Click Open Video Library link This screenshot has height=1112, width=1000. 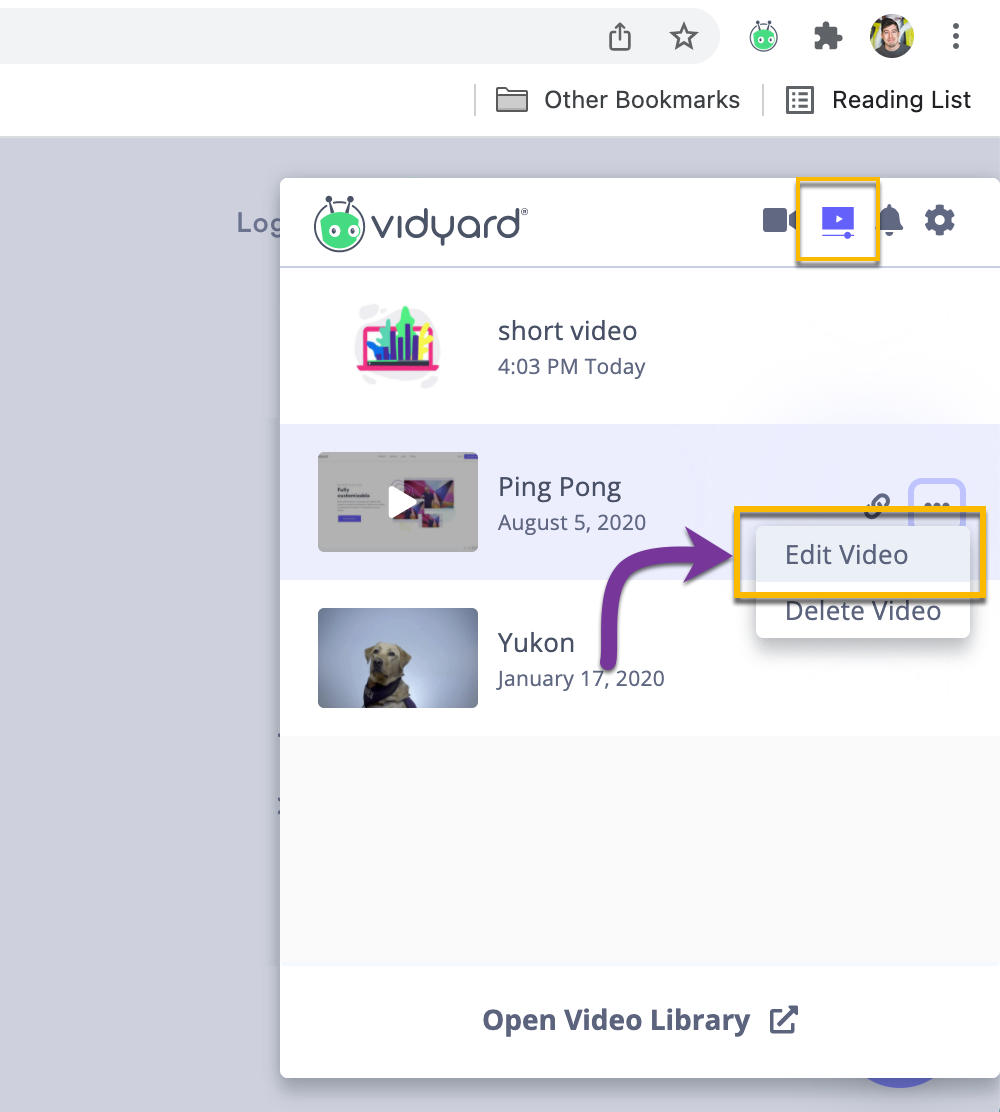(x=640, y=1020)
